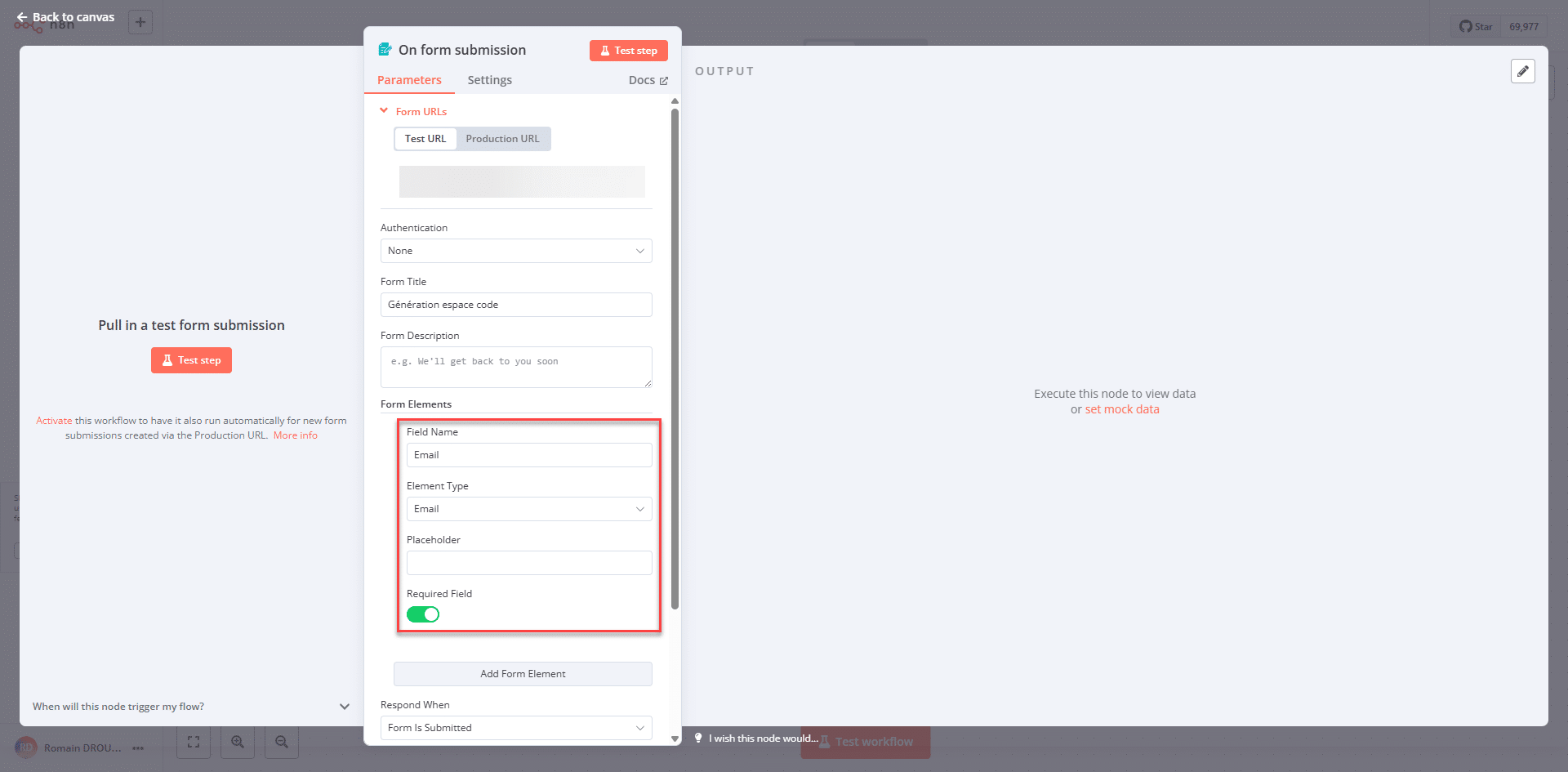
Task: Open the Authentication dropdown
Action: [x=516, y=251]
